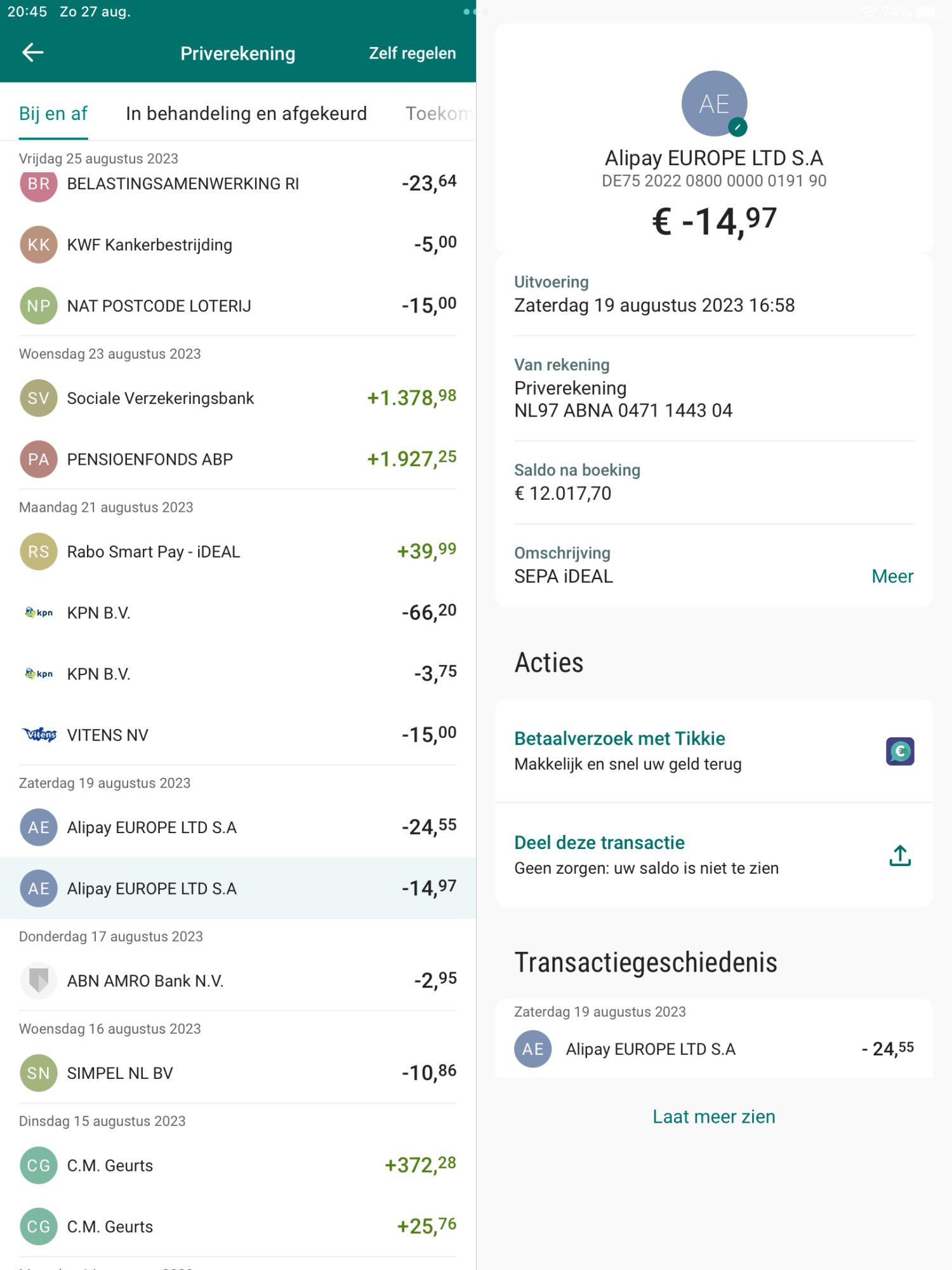This screenshot has height=1270, width=952.
Task: Expand description with Meer link
Action: pyautogui.click(x=892, y=576)
